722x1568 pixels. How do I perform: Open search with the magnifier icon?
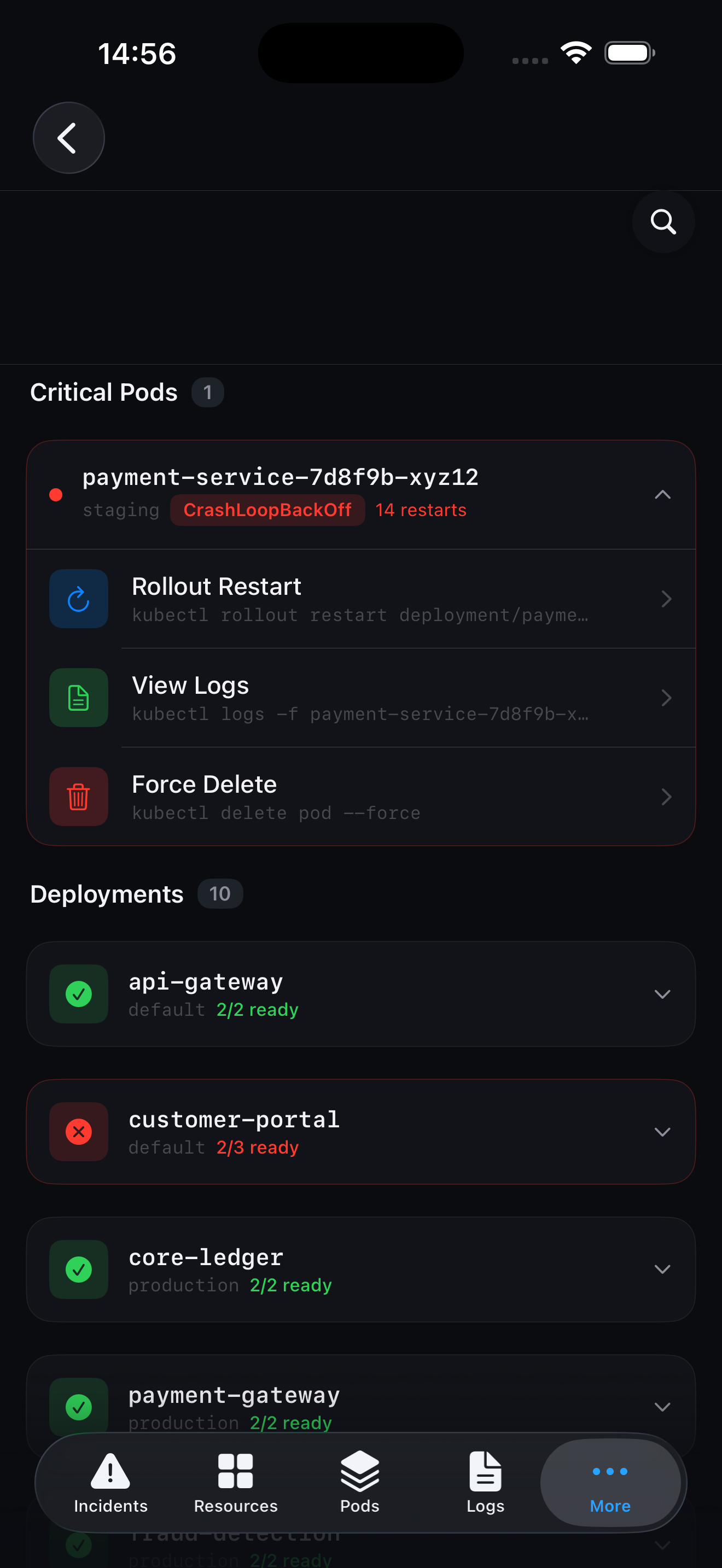click(x=663, y=221)
